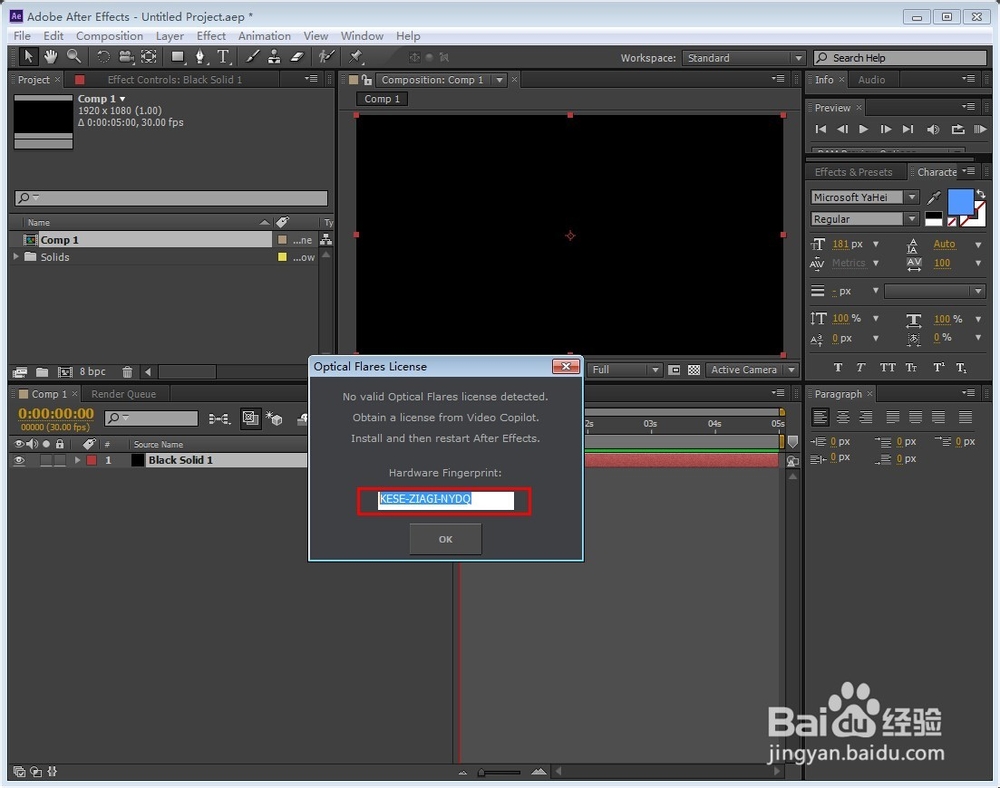Click the Hardware Fingerprint text field

point(446,499)
